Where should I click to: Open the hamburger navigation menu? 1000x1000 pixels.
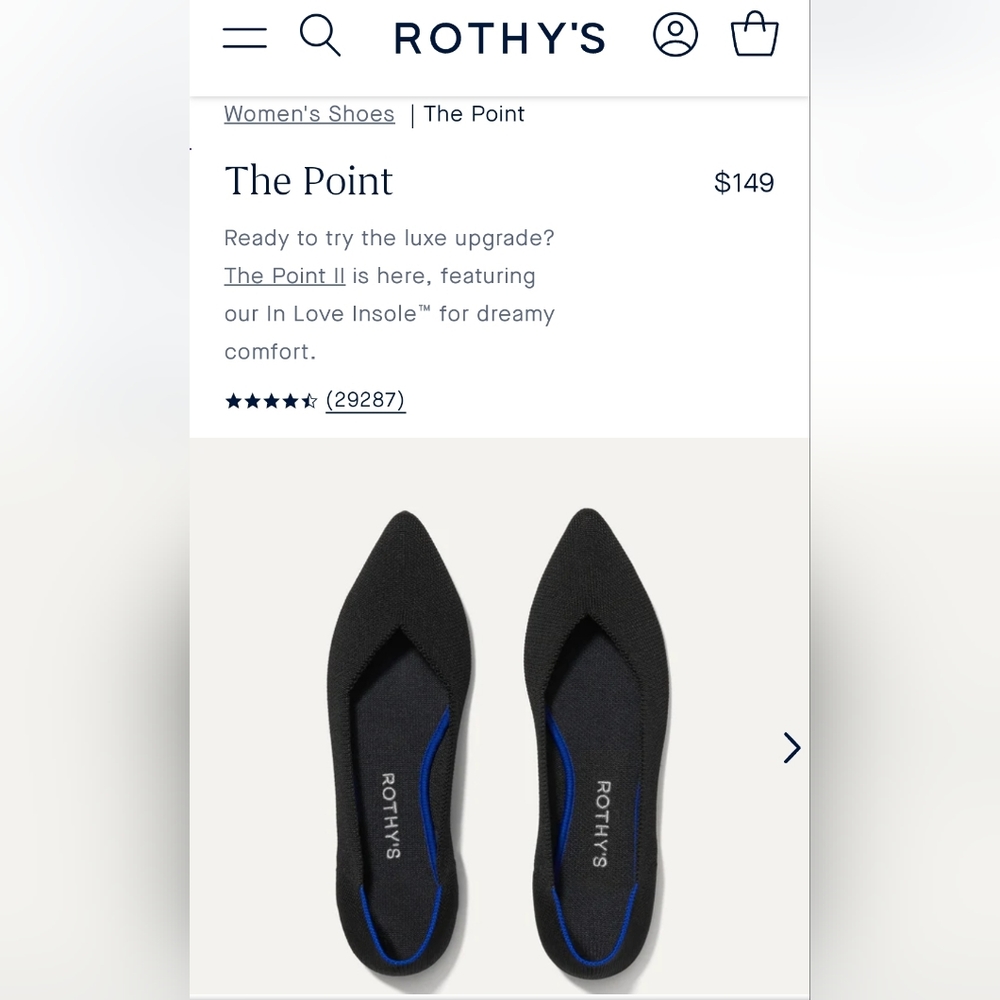click(x=245, y=36)
